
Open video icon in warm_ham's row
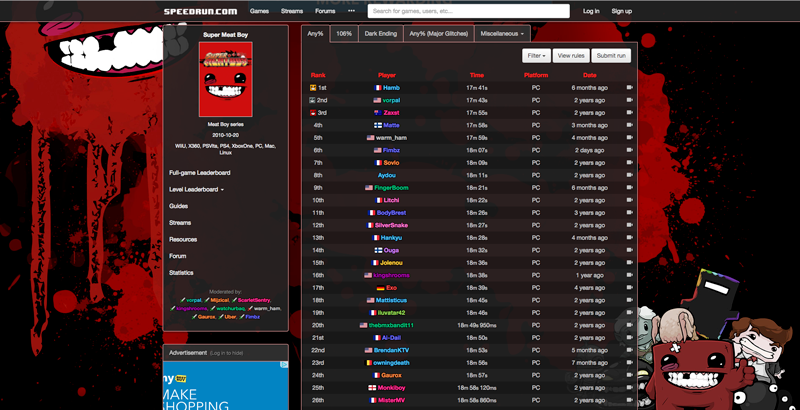point(629,138)
